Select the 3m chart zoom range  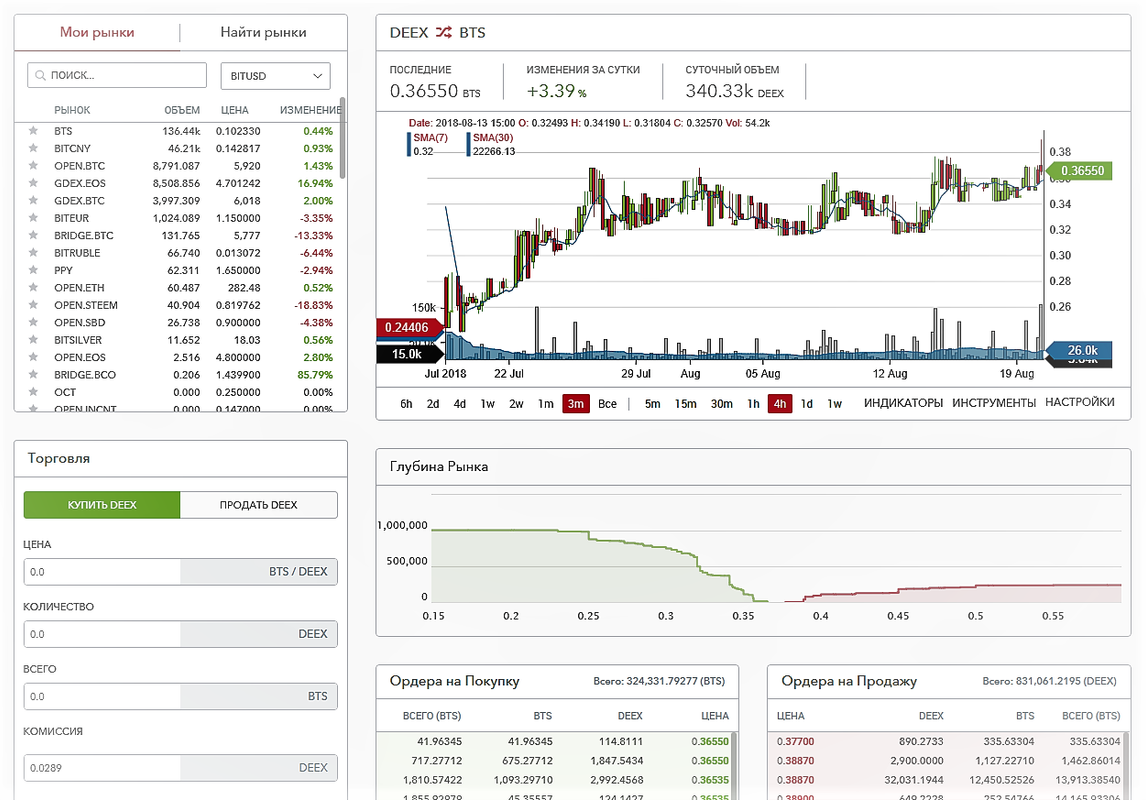click(576, 403)
